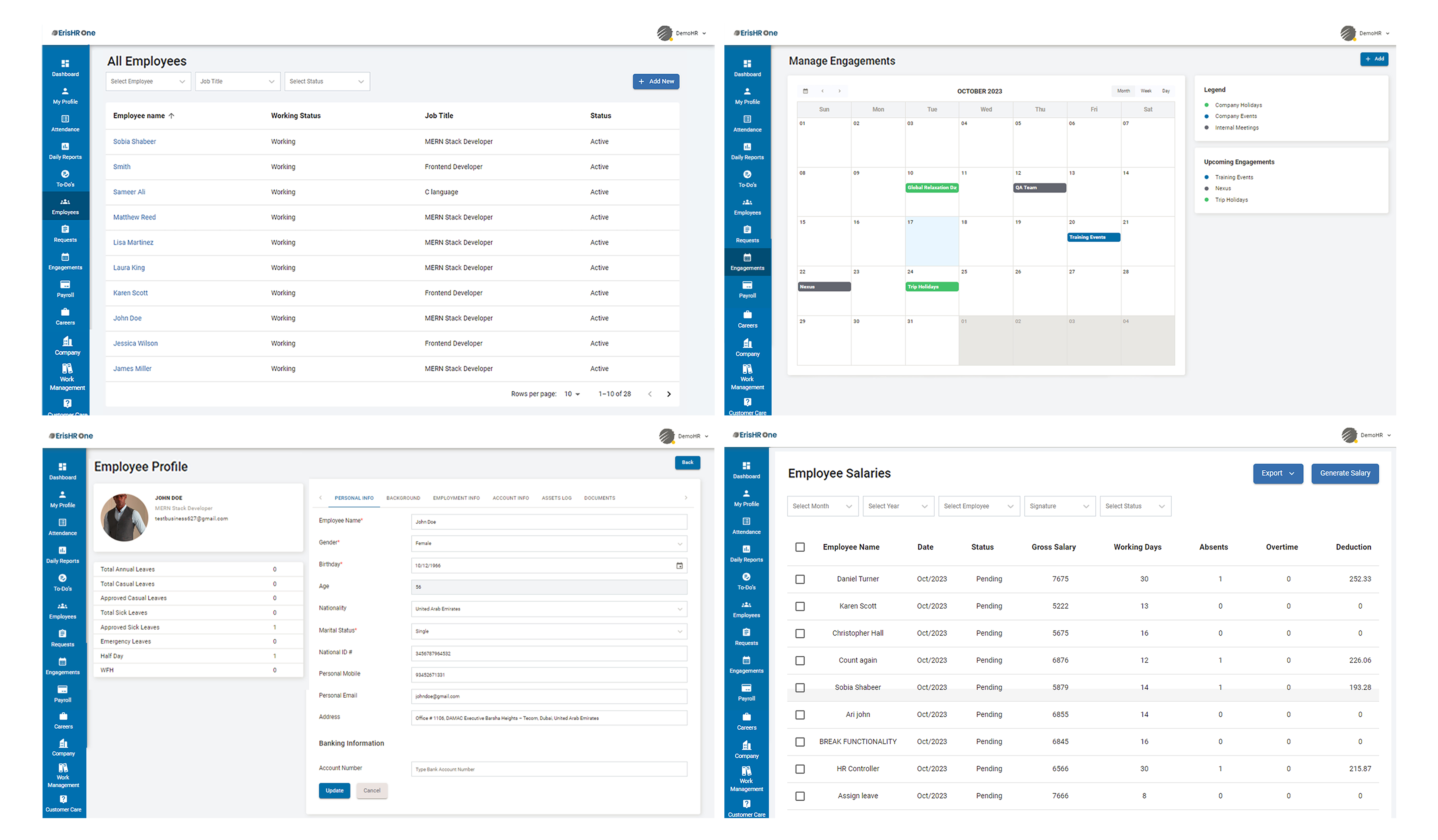Open Customer Care from the sidebar
The image size is (1438, 840).
(x=65, y=406)
